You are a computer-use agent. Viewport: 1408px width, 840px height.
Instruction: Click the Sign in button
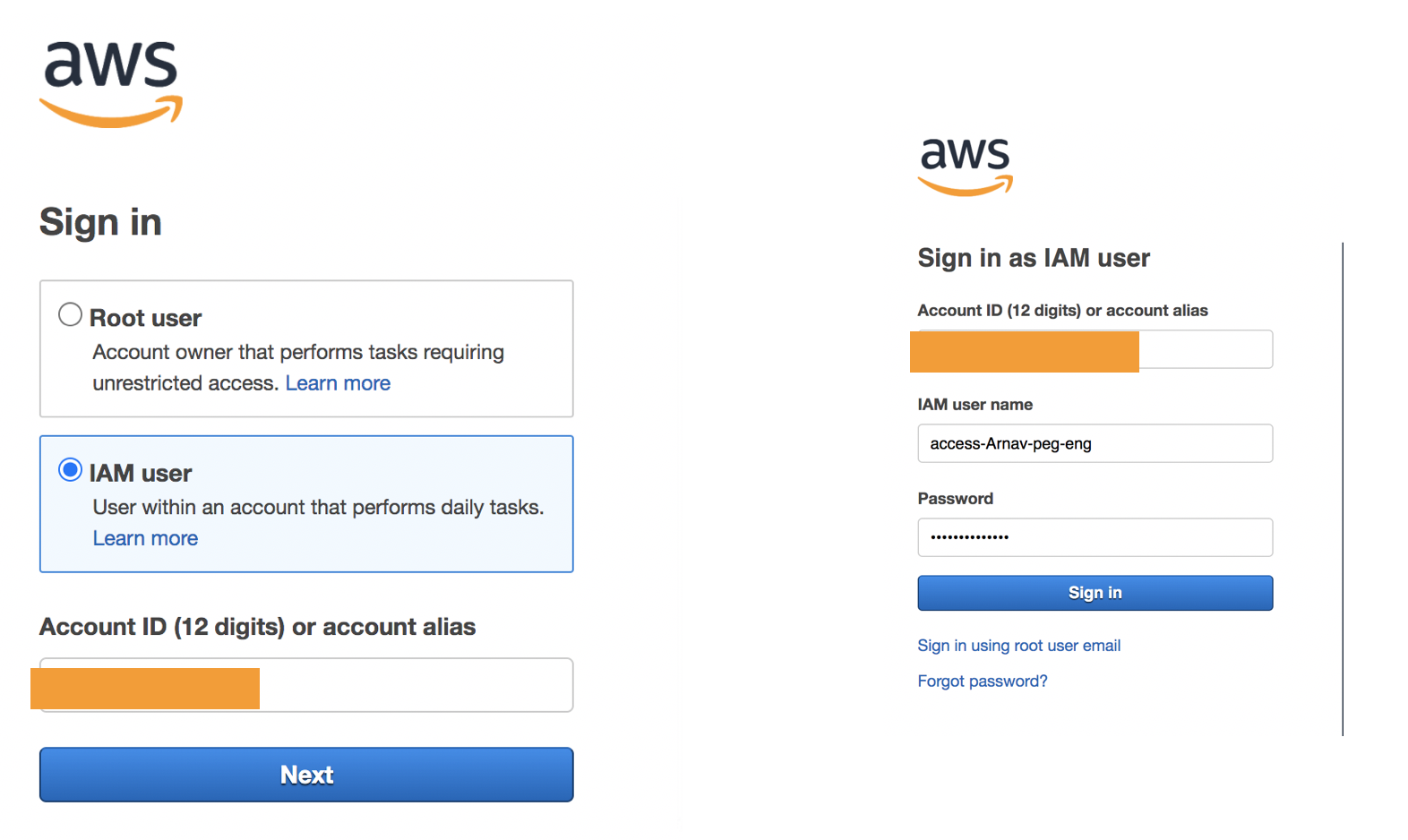click(1094, 592)
